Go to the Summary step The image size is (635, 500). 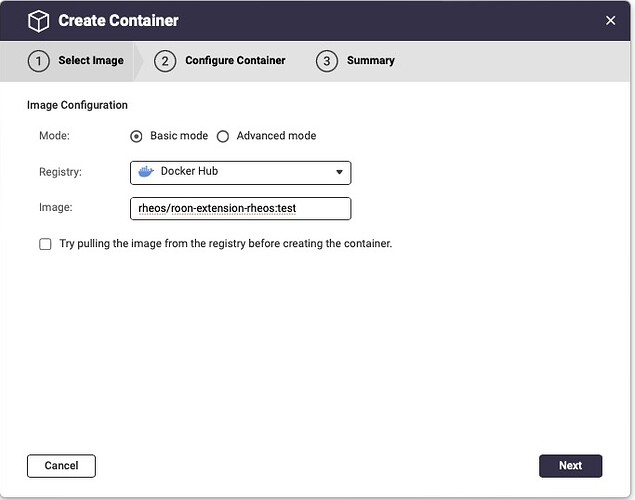click(355, 61)
